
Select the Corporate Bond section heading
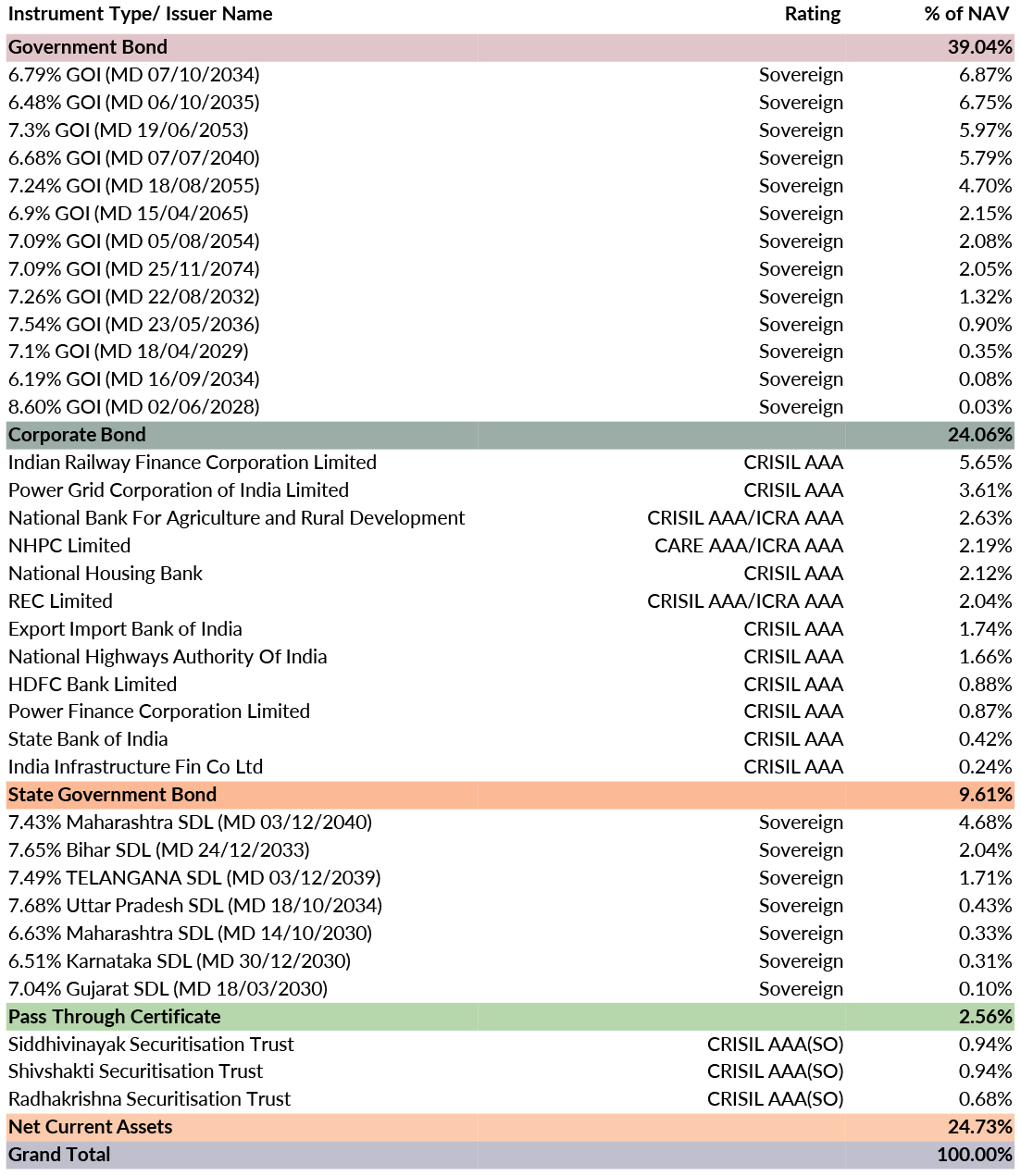[77, 435]
